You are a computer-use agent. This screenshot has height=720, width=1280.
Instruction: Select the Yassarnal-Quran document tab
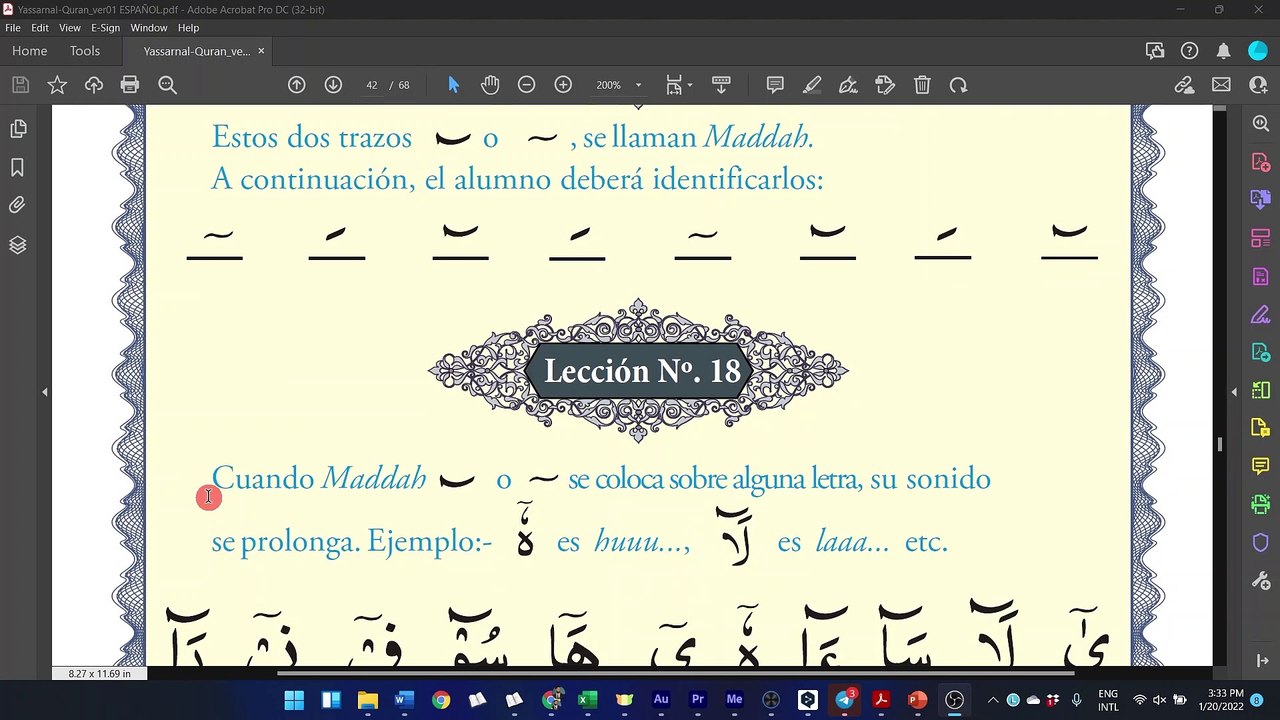[196, 51]
